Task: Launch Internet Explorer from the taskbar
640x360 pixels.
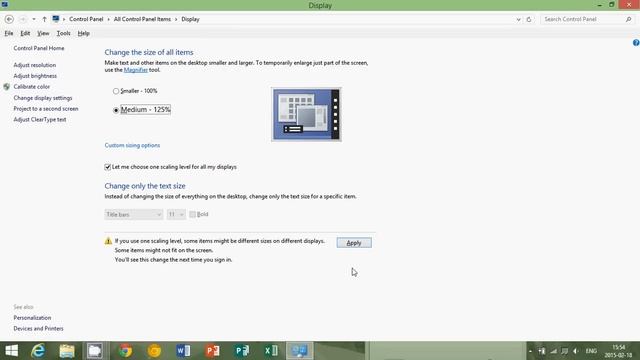Action: (x=38, y=351)
